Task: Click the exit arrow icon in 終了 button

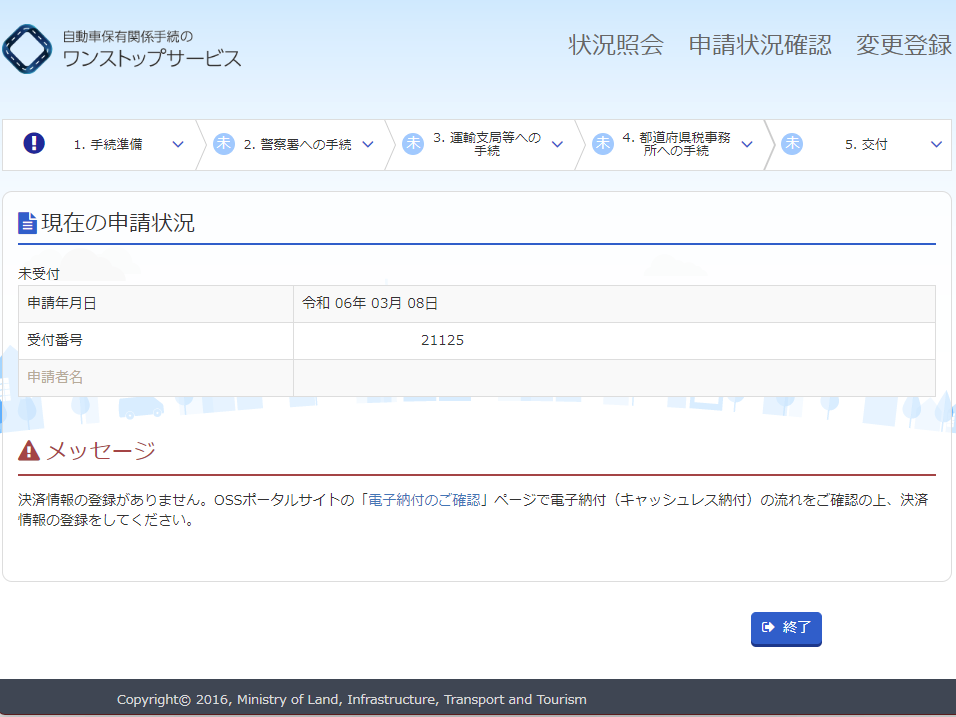Action: point(768,627)
